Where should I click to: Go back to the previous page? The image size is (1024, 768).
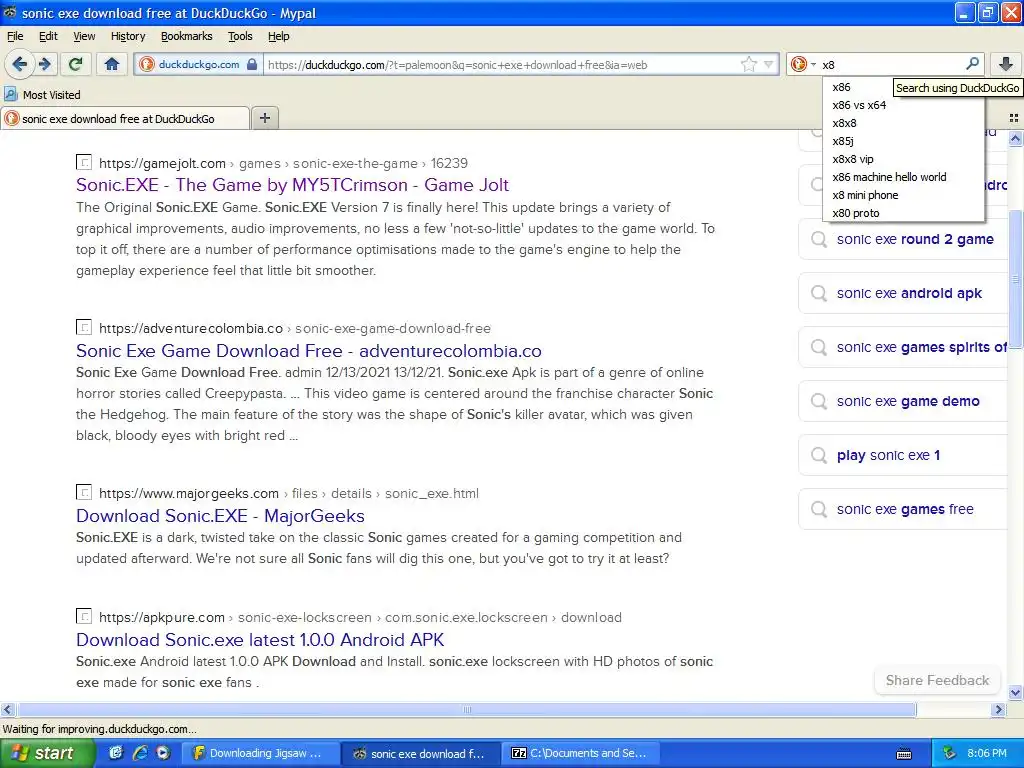(x=20, y=64)
